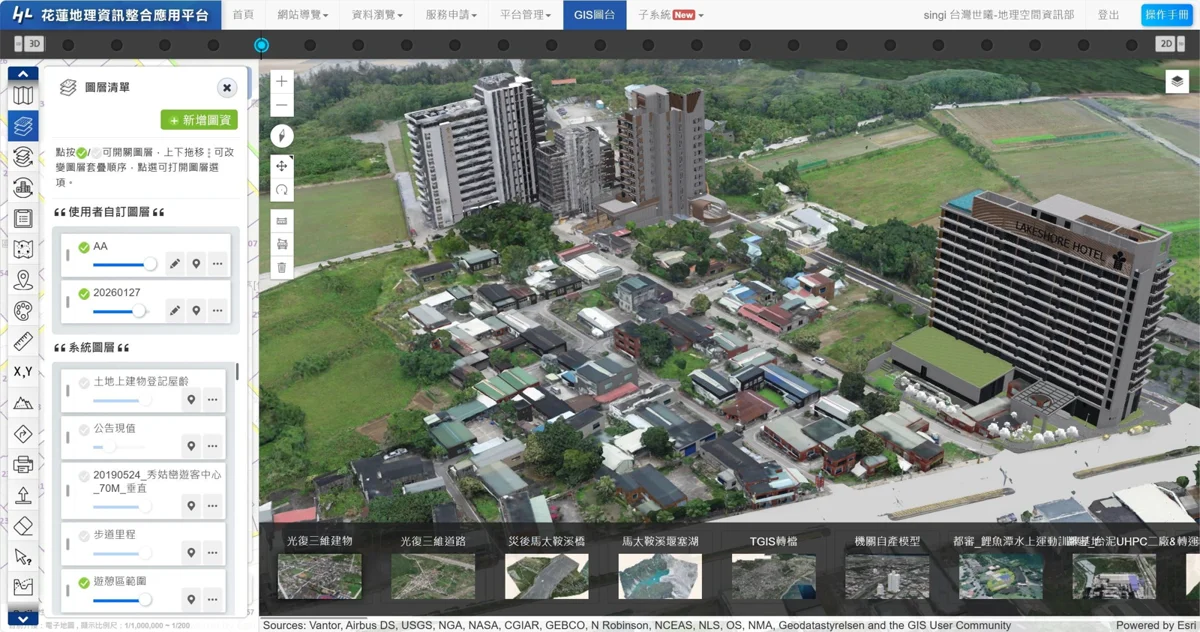This screenshot has width=1200, height=632.
Task: Click the trash delete icon on map toolbar
Action: (282, 267)
